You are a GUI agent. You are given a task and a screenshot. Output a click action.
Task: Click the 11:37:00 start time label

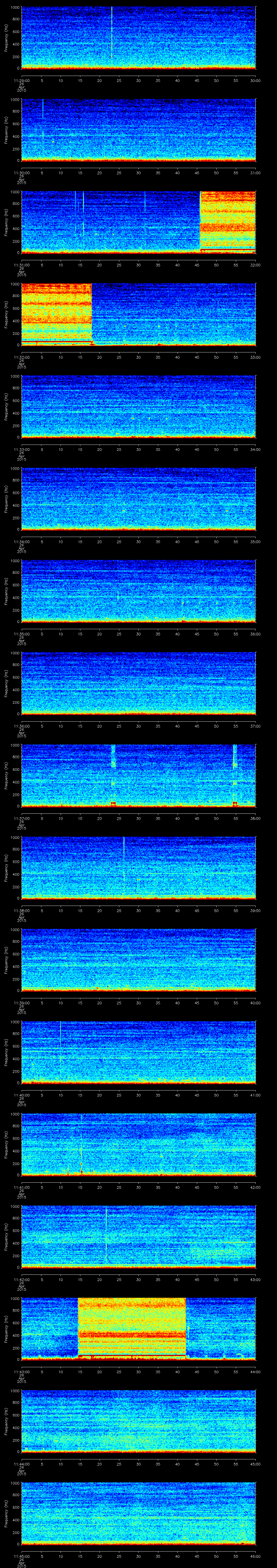coord(21,818)
